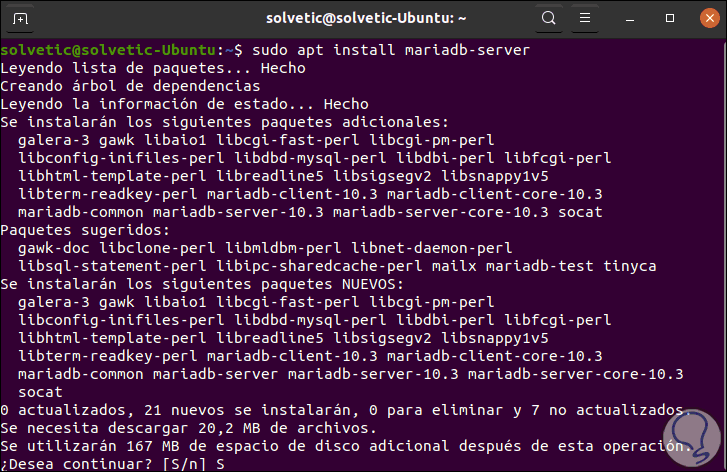This screenshot has width=727, height=472.
Task: Click the prompt text solvetic@solvetic-Ubuntu
Action: pos(108,50)
